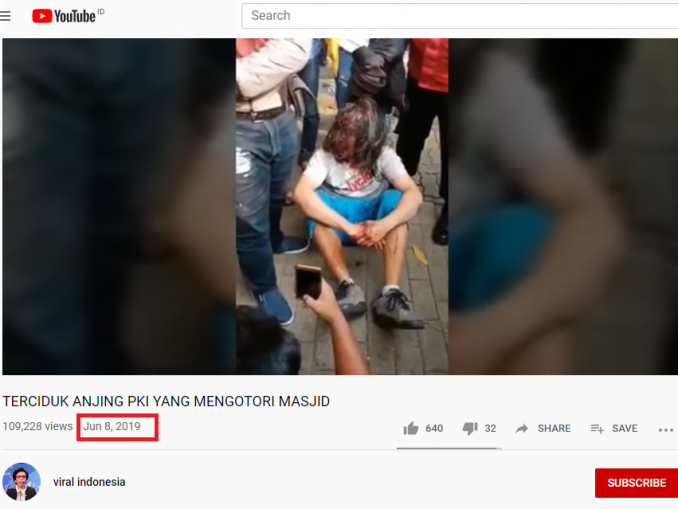Subscribe to the viral indonesia channel

(x=636, y=483)
